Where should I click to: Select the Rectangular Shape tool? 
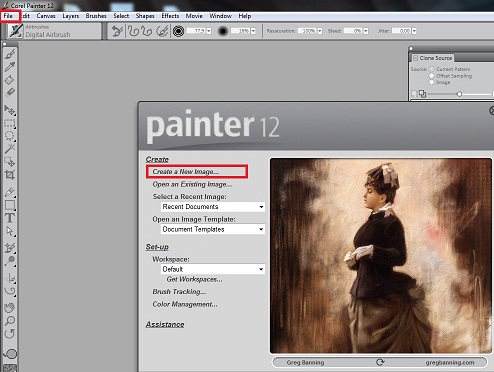coord(10,205)
